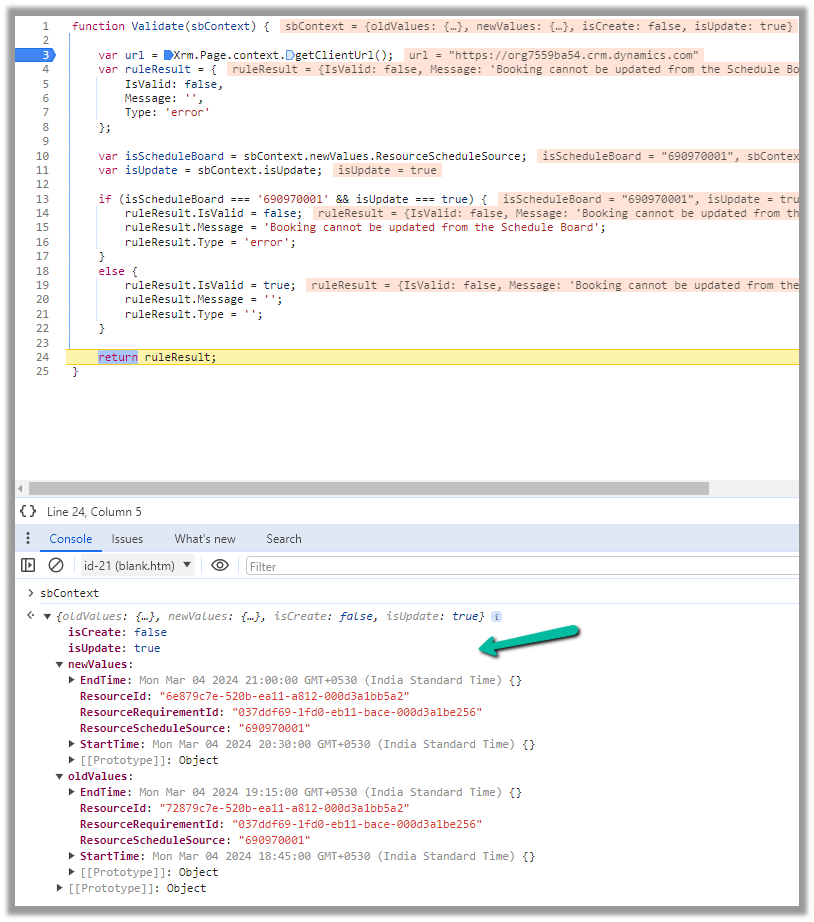Click the pretty-print curly braces icon
The image size is (814, 922).
[28, 511]
